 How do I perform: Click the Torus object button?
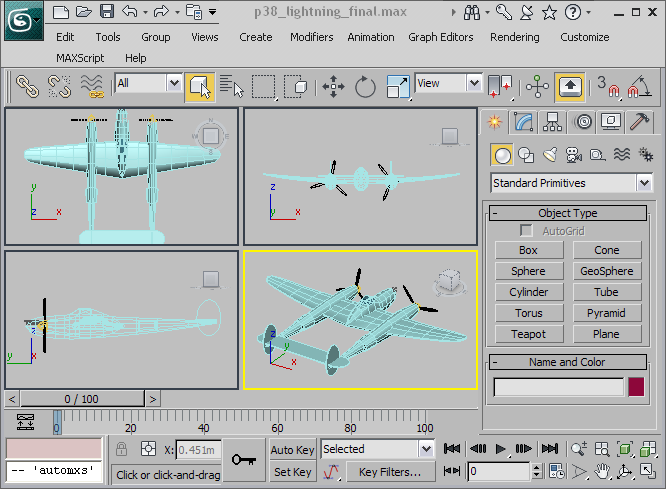529,313
